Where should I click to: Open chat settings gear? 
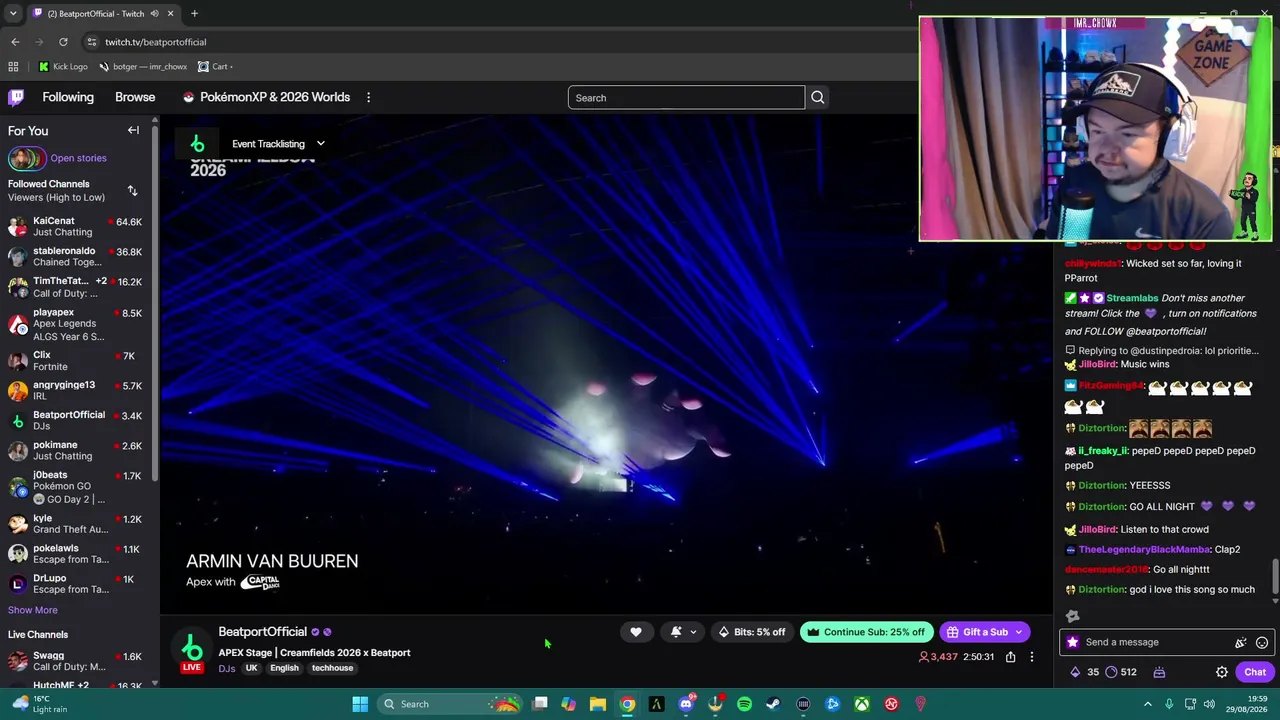tap(1222, 672)
